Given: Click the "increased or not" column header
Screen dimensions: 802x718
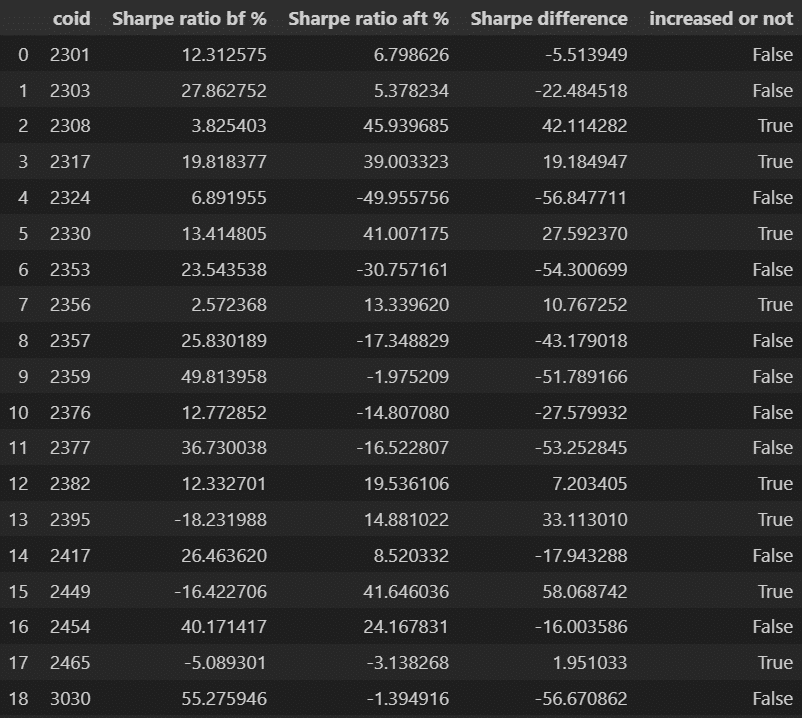Looking at the screenshot, I should pos(720,19).
